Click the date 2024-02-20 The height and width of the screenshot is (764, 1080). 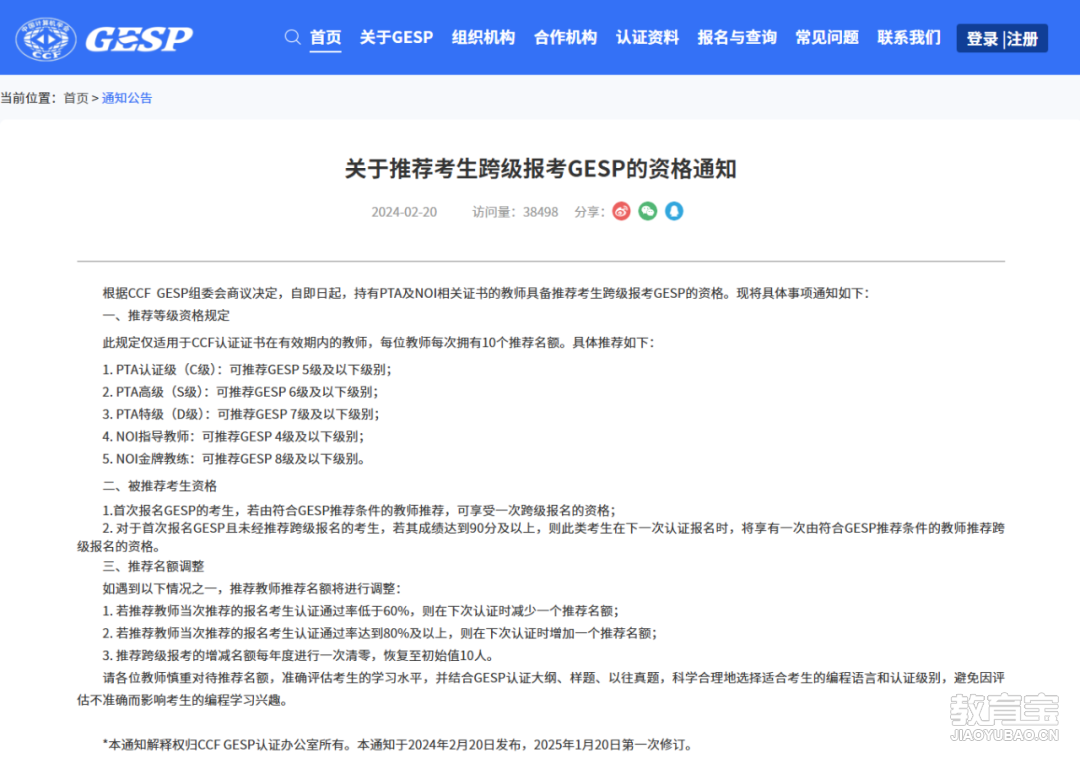(x=404, y=212)
